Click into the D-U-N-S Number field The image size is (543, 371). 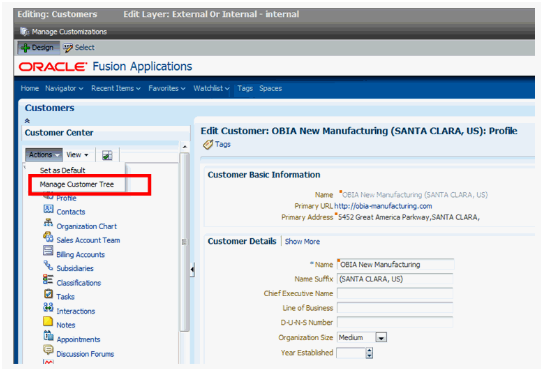395,322
